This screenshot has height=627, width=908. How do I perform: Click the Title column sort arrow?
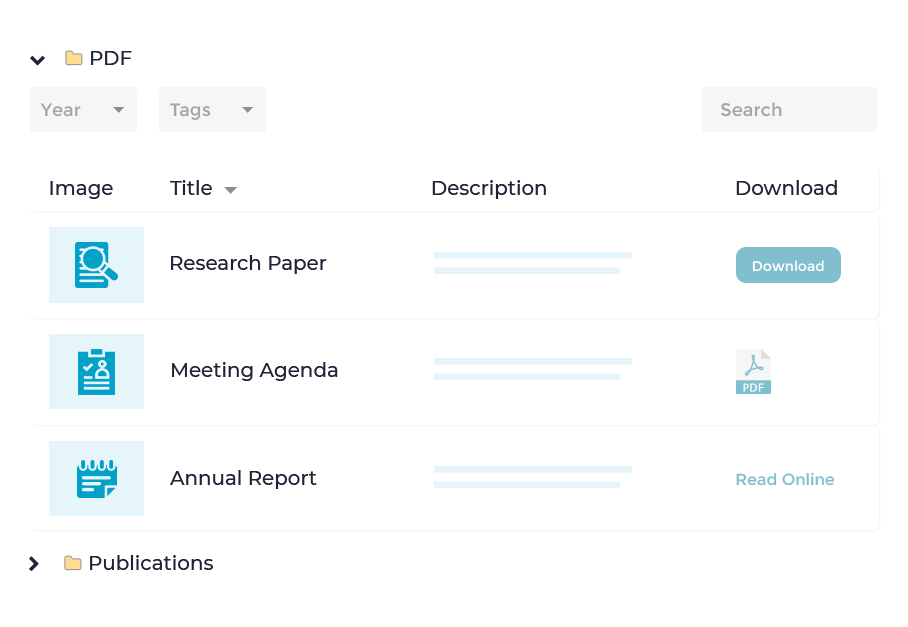(x=230, y=190)
